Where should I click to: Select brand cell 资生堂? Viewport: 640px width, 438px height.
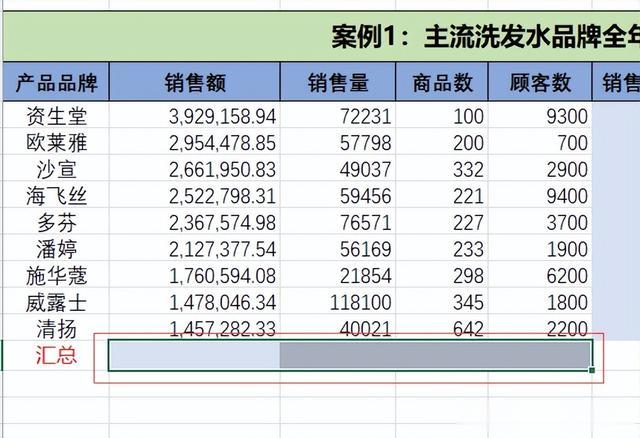tap(56, 116)
